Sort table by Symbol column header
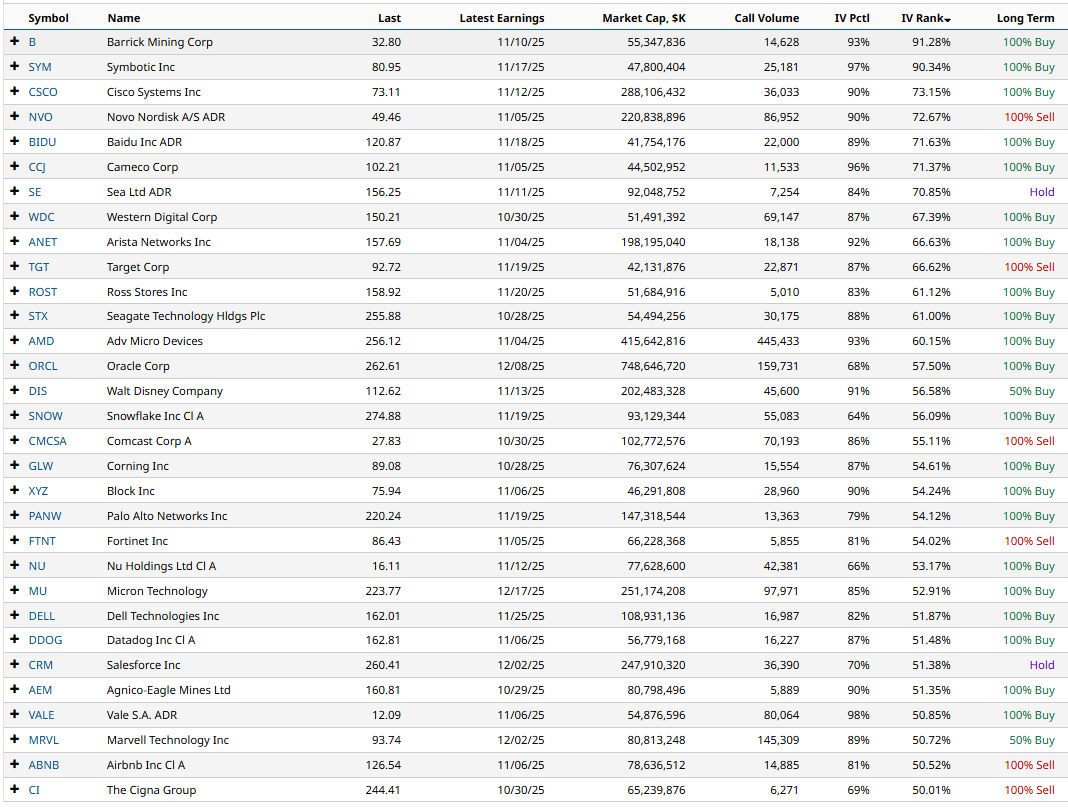The image size is (1068, 812). click(x=48, y=18)
